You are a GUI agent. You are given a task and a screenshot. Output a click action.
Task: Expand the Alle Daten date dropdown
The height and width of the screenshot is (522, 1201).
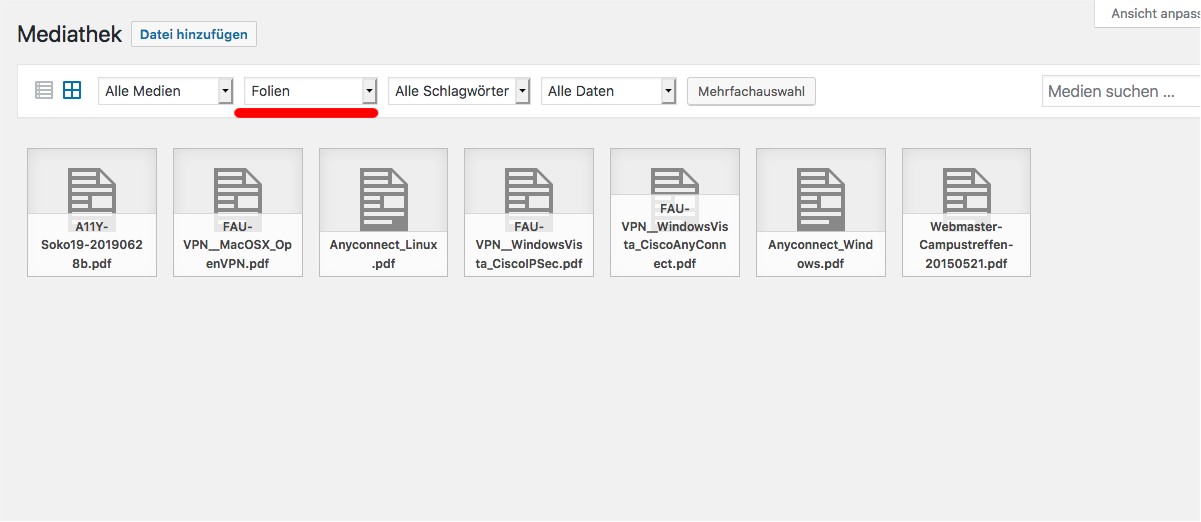pos(609,91)
